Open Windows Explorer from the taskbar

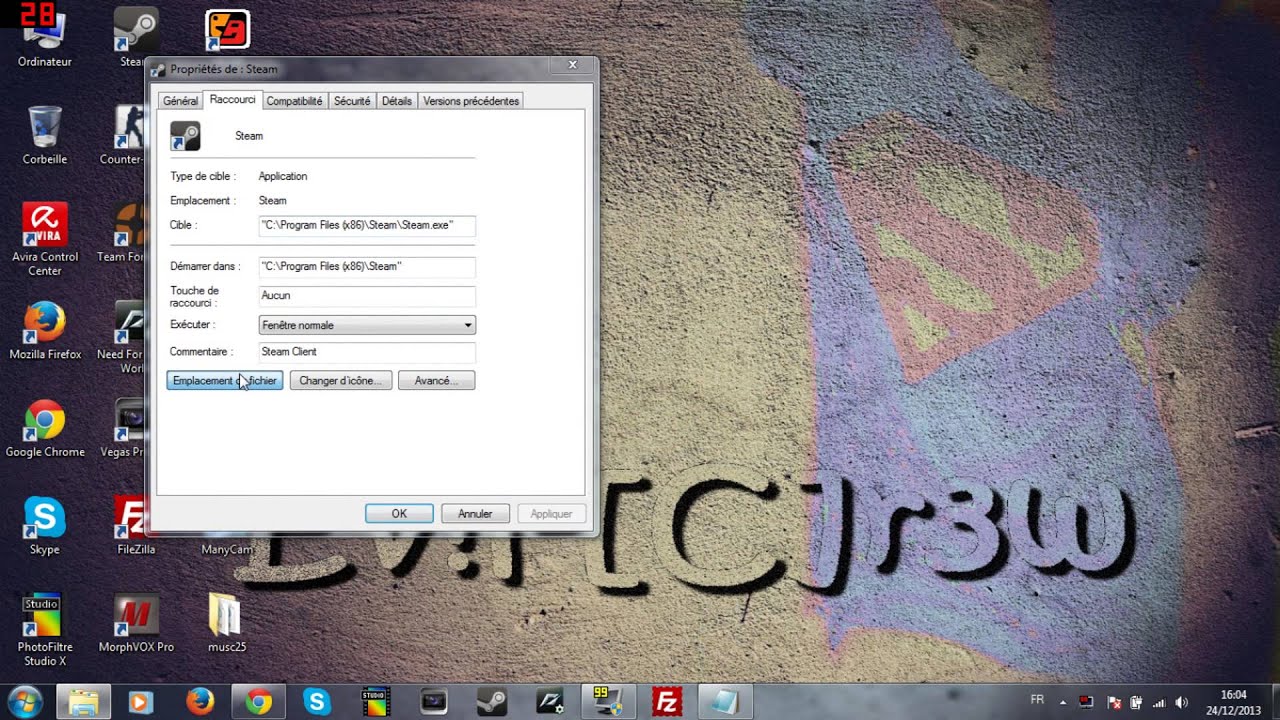pos(83,702)
